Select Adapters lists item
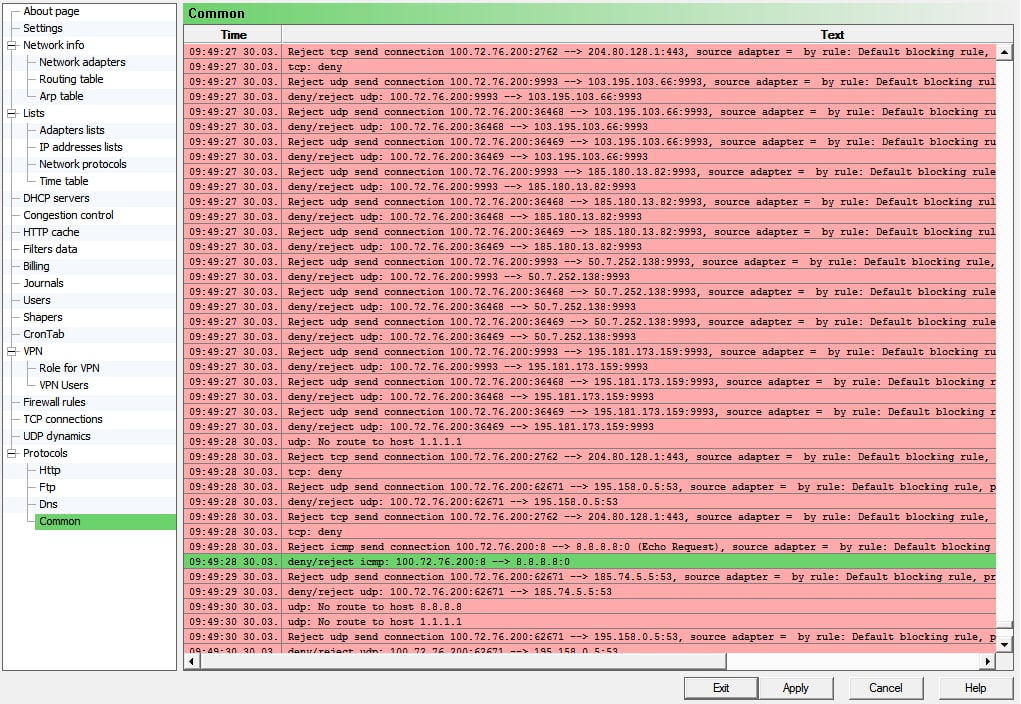This screenshot has height=704, width=1021. 72,130
